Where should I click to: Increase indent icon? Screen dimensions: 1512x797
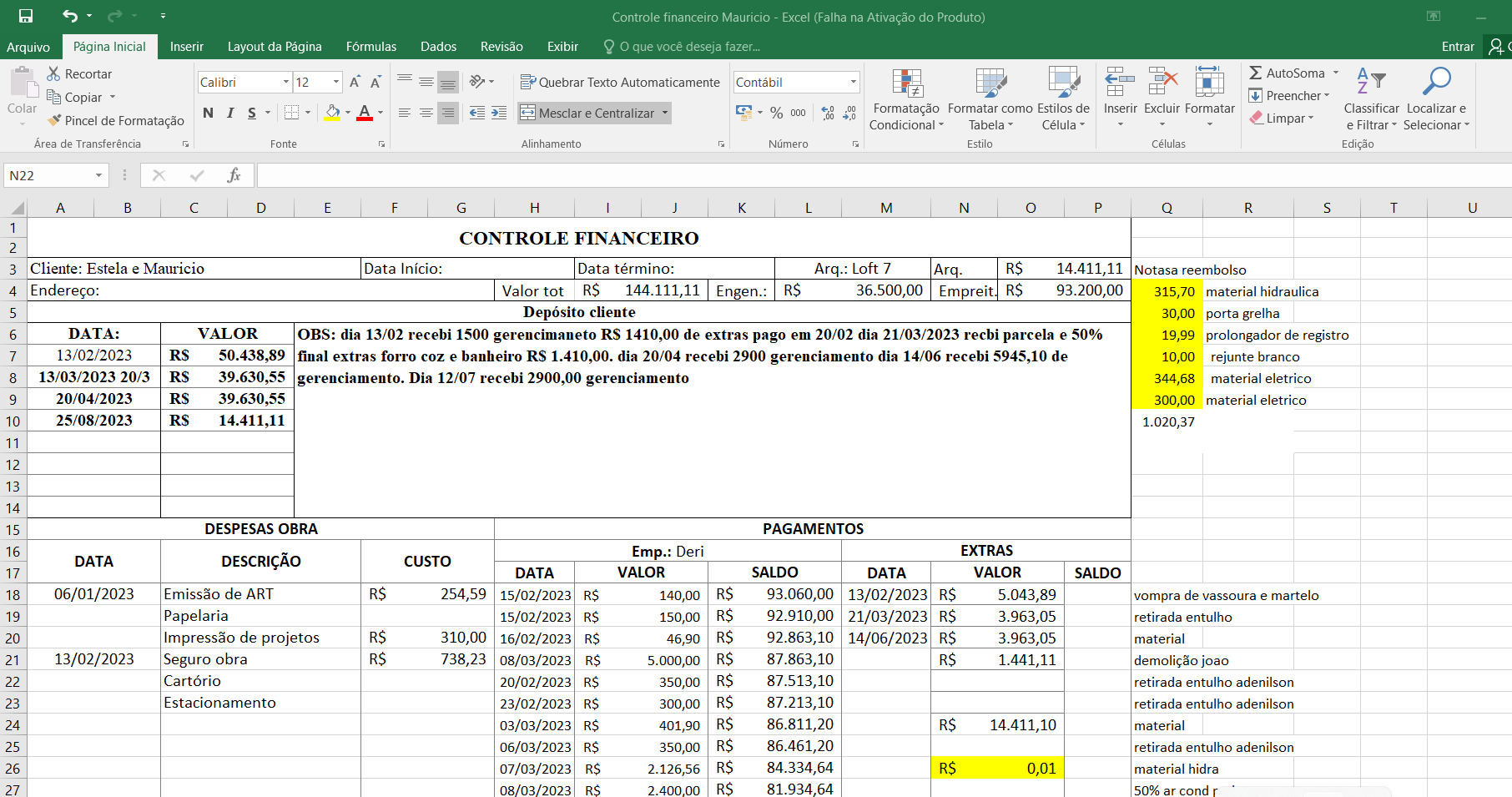499,113
